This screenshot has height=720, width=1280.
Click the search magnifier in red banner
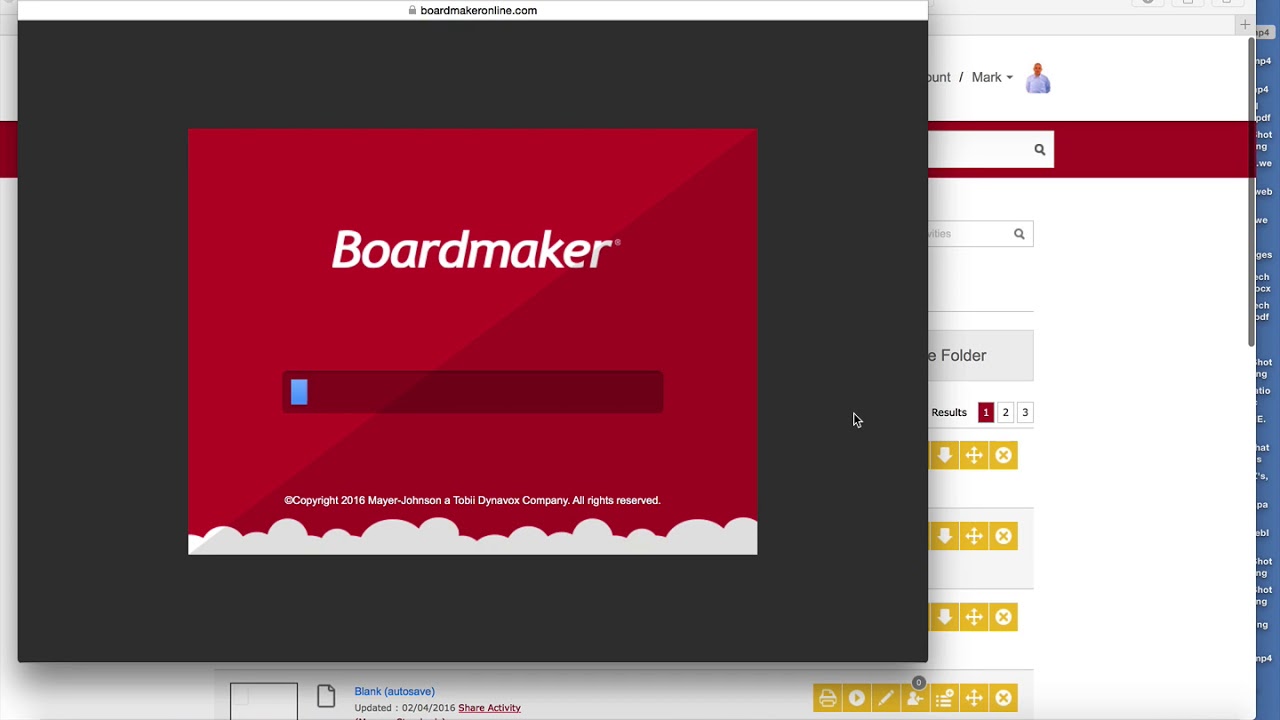(1039, 149)
